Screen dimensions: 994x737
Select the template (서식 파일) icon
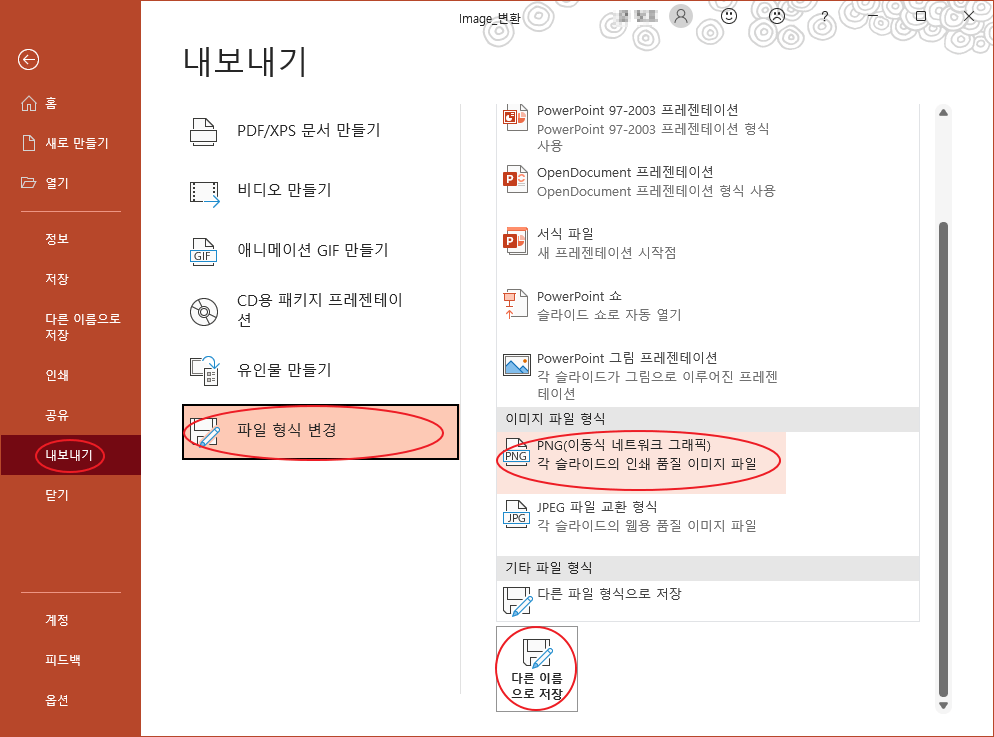(x=515, y=241)
